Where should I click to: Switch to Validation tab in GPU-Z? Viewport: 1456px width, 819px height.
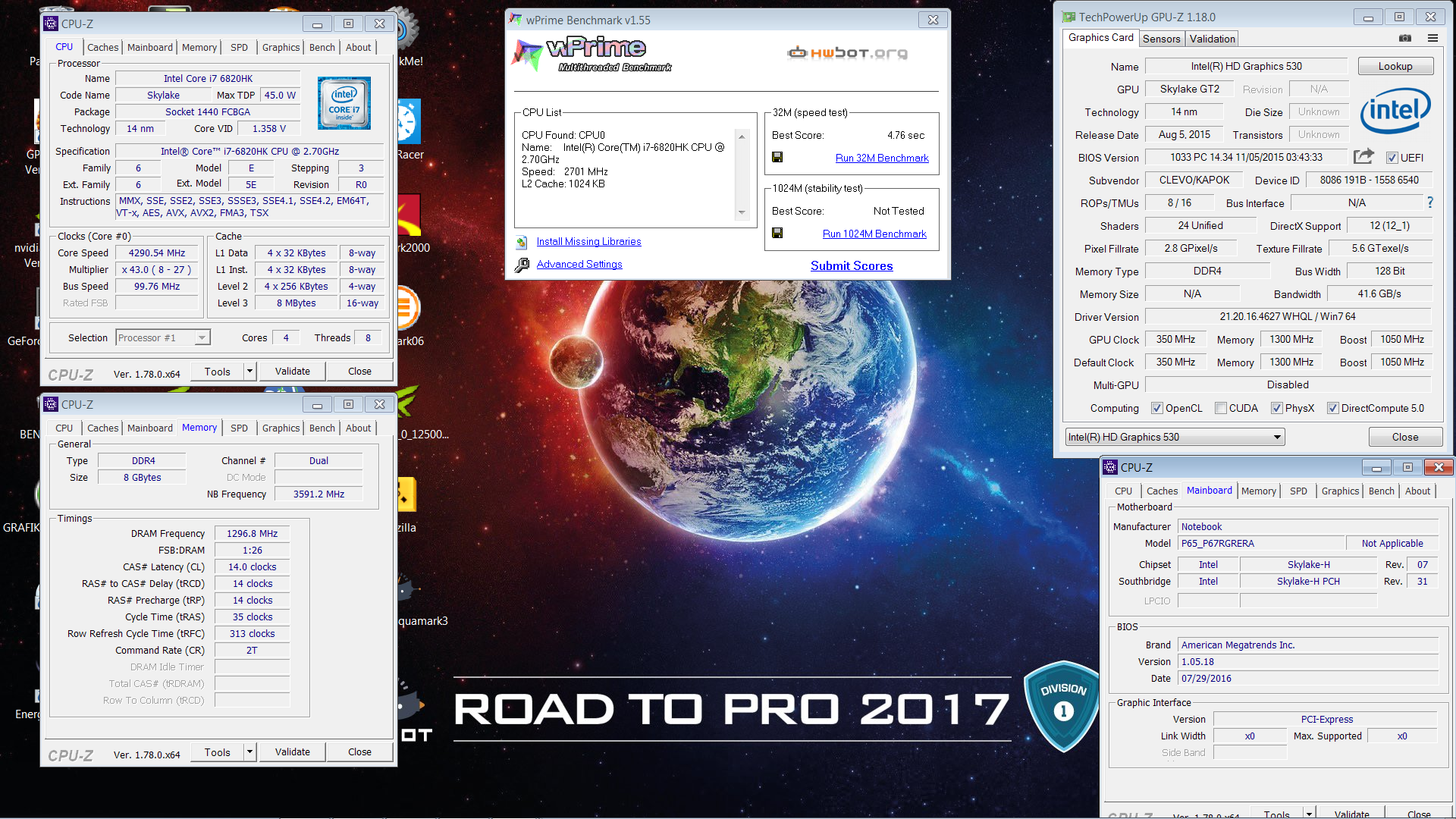pyautogui.click(x=1212, y=39)
